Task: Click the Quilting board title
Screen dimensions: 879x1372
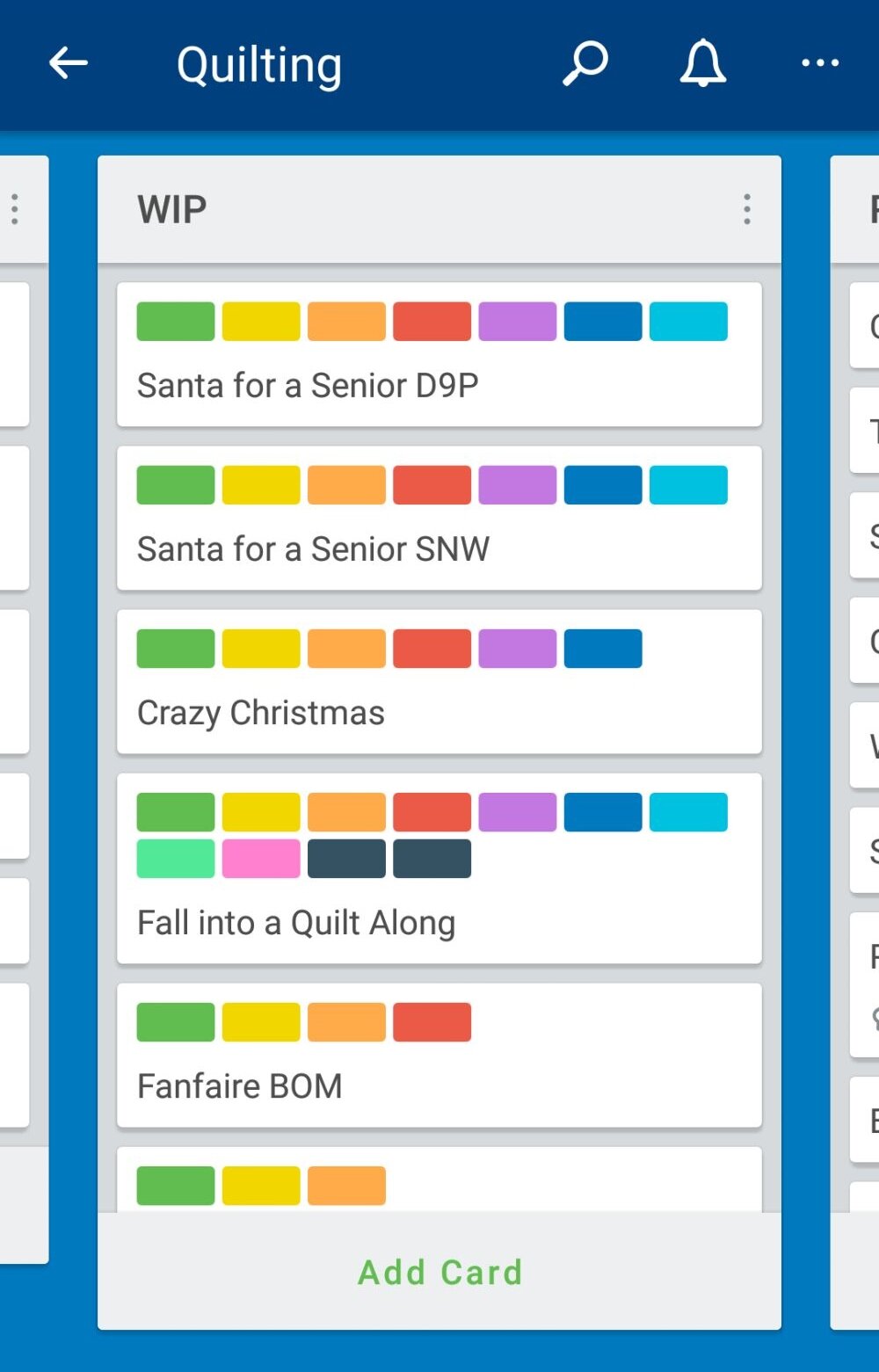Action: 259,66
